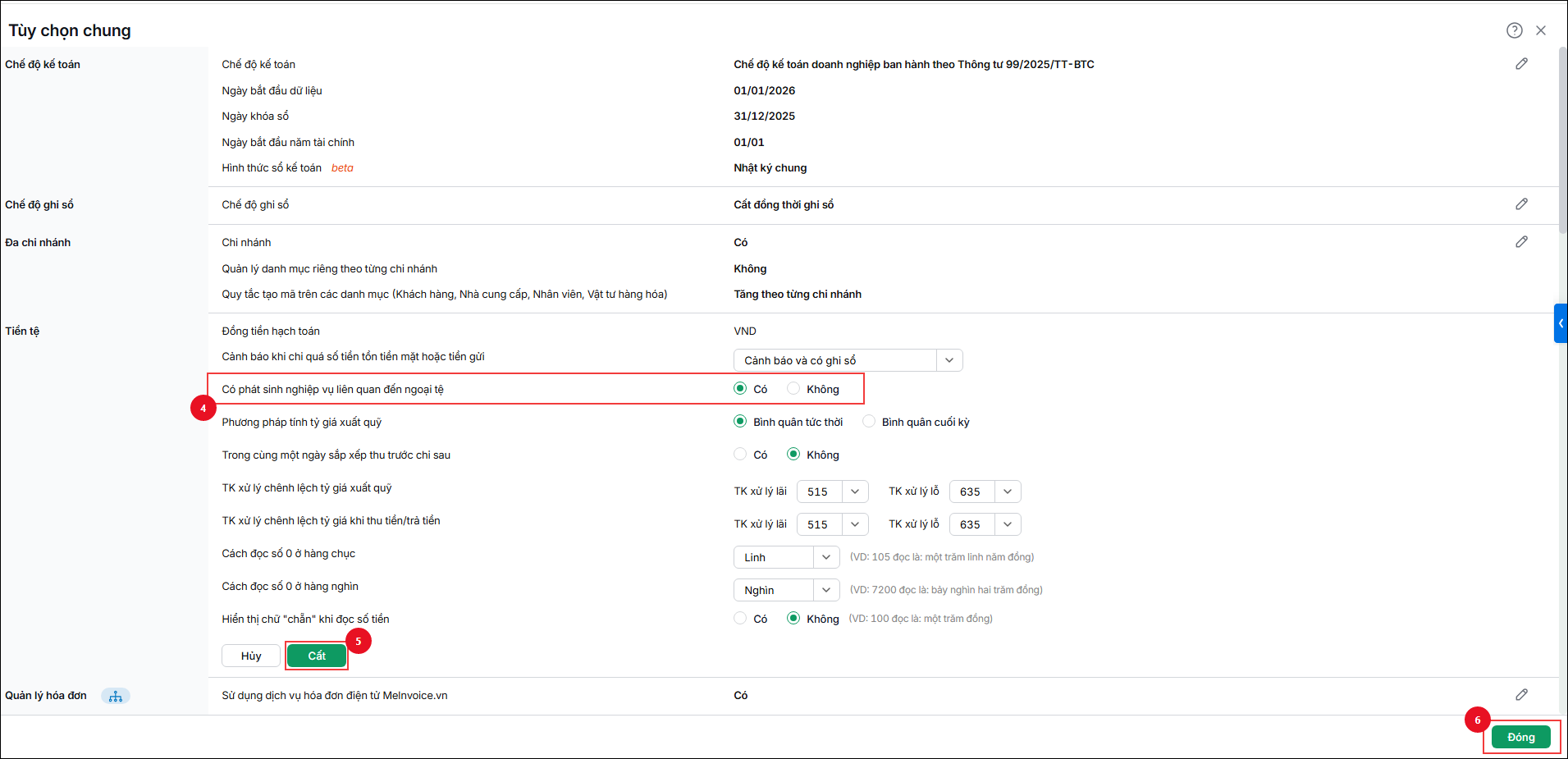
Task: Click the Tăng theo từng chi nhánh value
Action: tap(798, 294)
